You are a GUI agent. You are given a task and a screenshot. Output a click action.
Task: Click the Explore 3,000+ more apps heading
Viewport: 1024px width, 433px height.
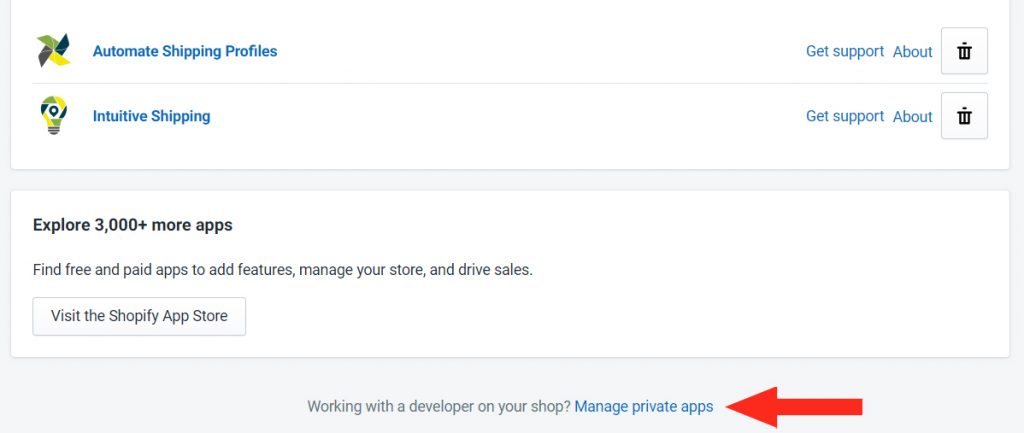point(133,225)
